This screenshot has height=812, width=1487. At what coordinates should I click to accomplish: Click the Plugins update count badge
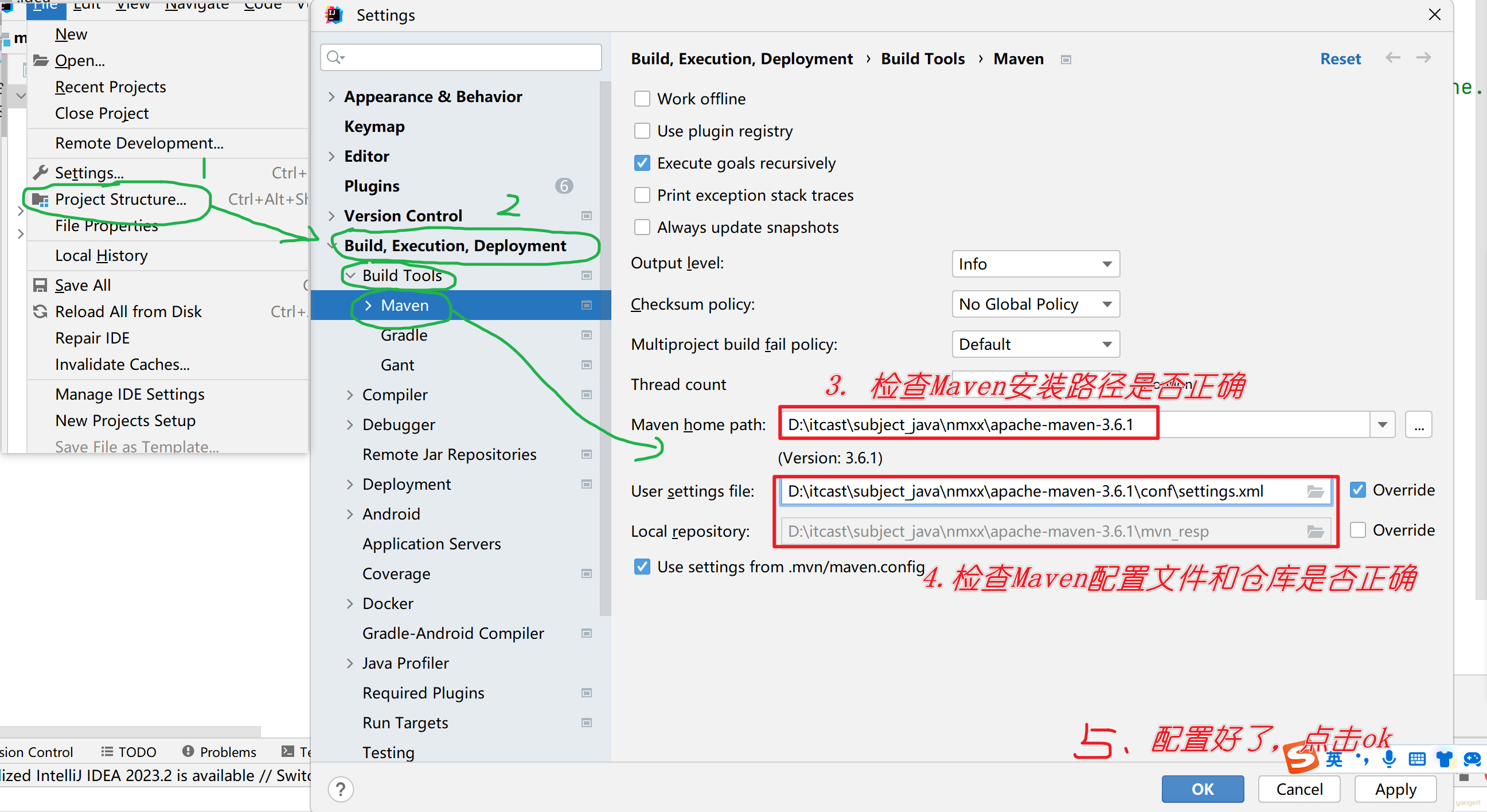click(x=564, y=186)
